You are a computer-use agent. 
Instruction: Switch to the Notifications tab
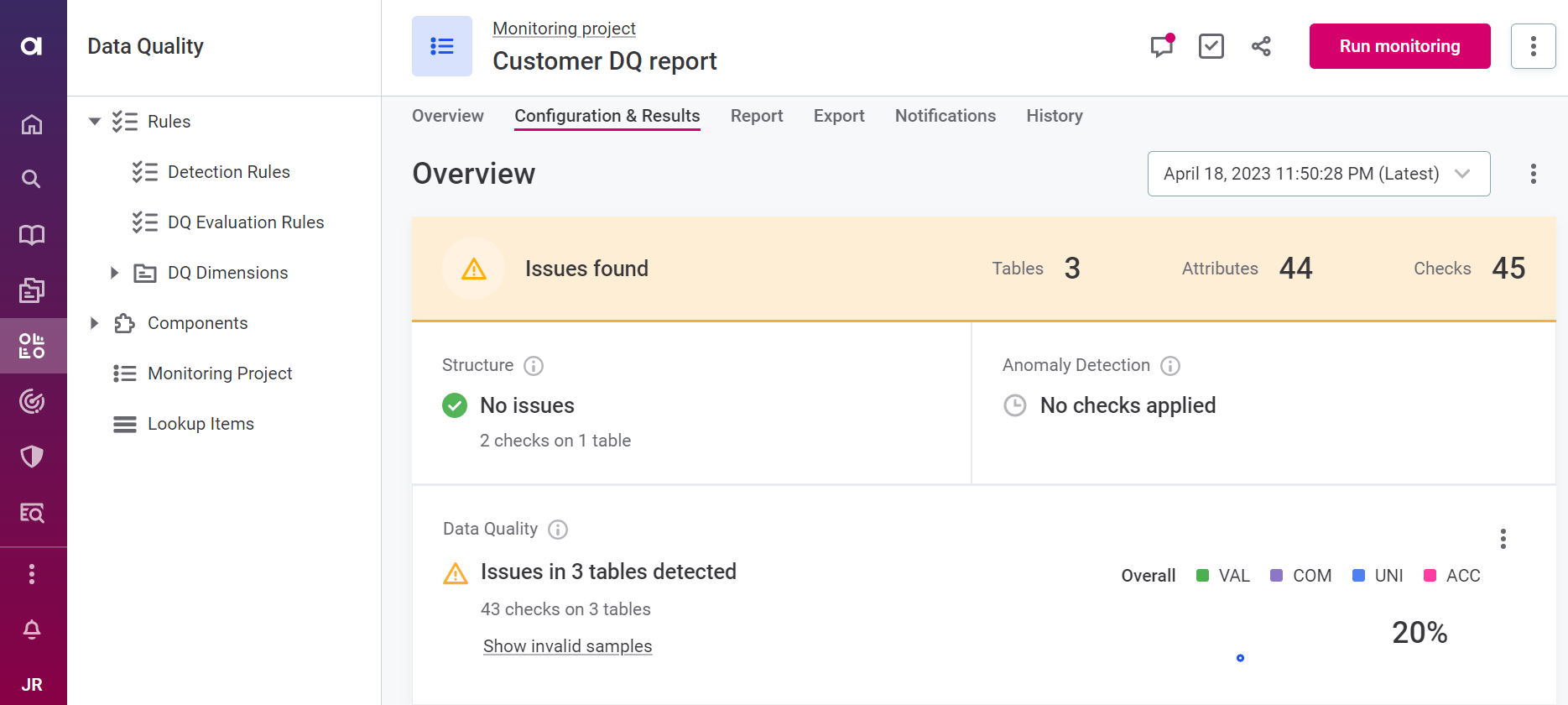945,116
